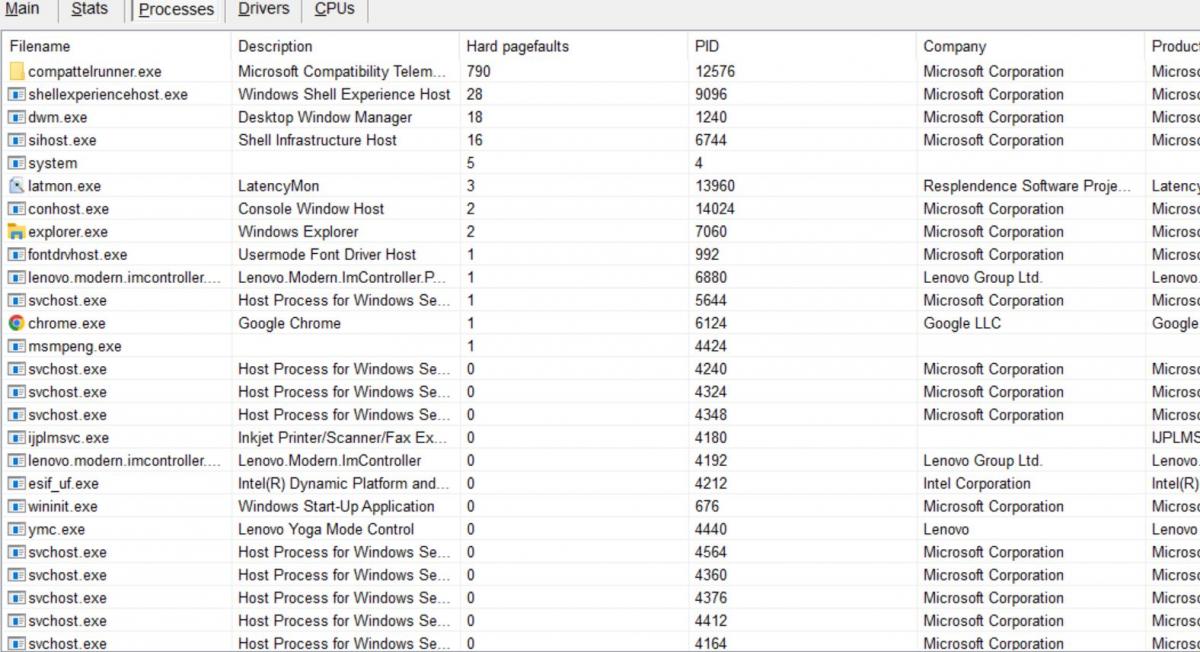This screenshot has height=652, width=1200.
Task: Select 'Lenovo' company in ymc.exe row
Action: 946,530
